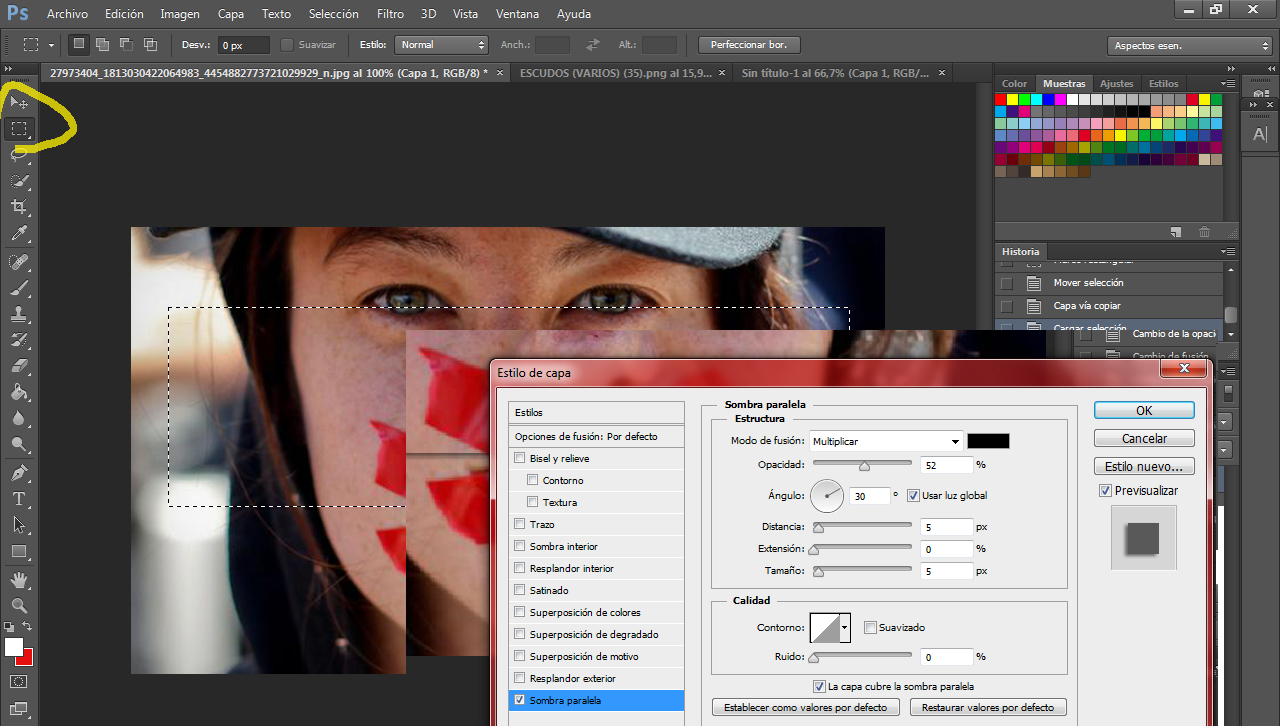This screenshot has height=726, width=1280.
Task: Click the Opacidad value field
Action: tap(946, 465)
